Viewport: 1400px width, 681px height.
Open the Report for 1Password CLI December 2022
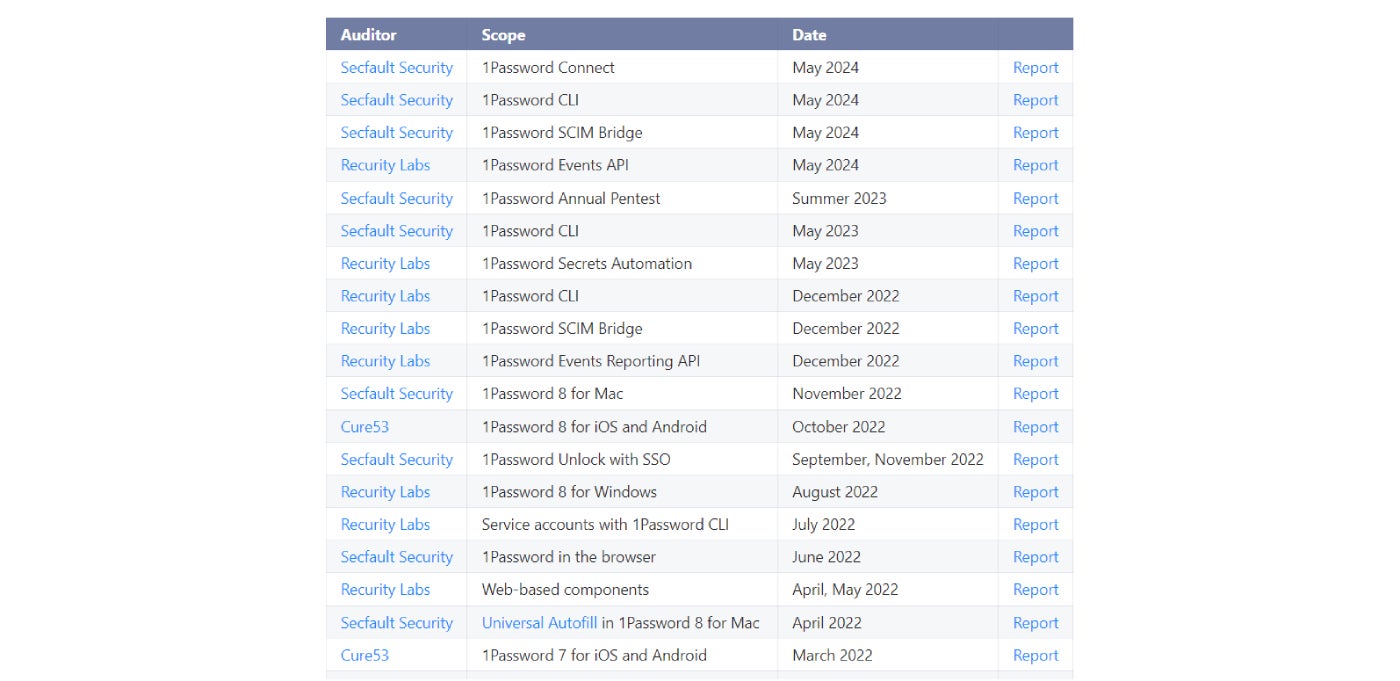pyautogui.click(x=1035, y=296)
